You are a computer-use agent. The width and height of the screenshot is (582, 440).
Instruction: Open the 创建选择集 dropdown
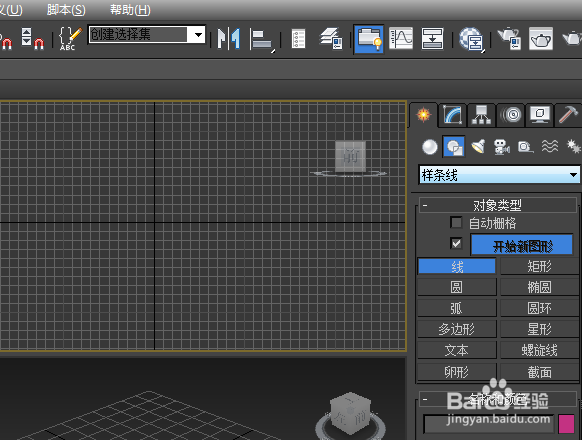tap(147, 35)
